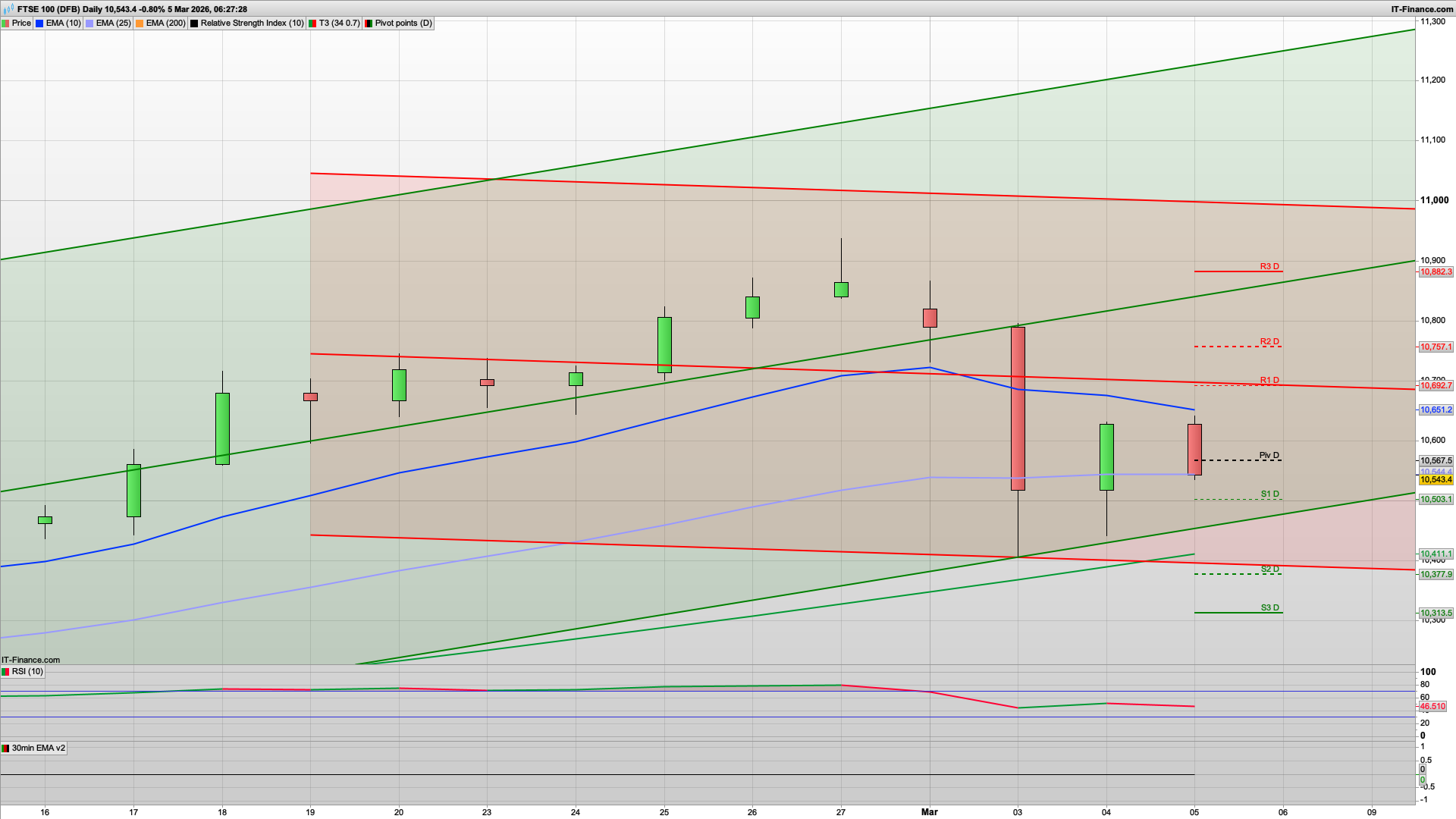
Task: Expand the 30min EMA v2 panel header
Action: click(38, 748)
